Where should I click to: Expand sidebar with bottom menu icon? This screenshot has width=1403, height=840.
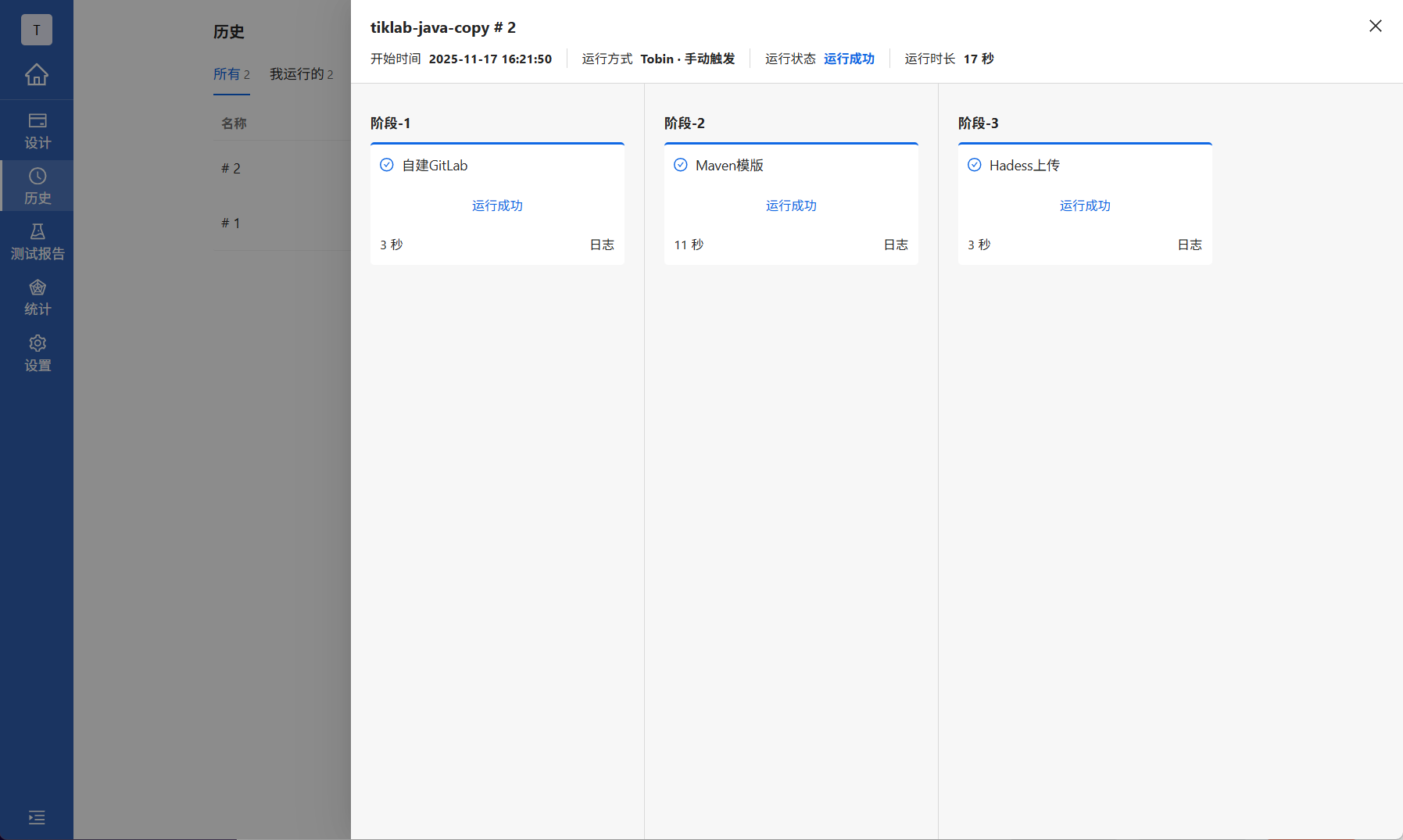point(37,817)
